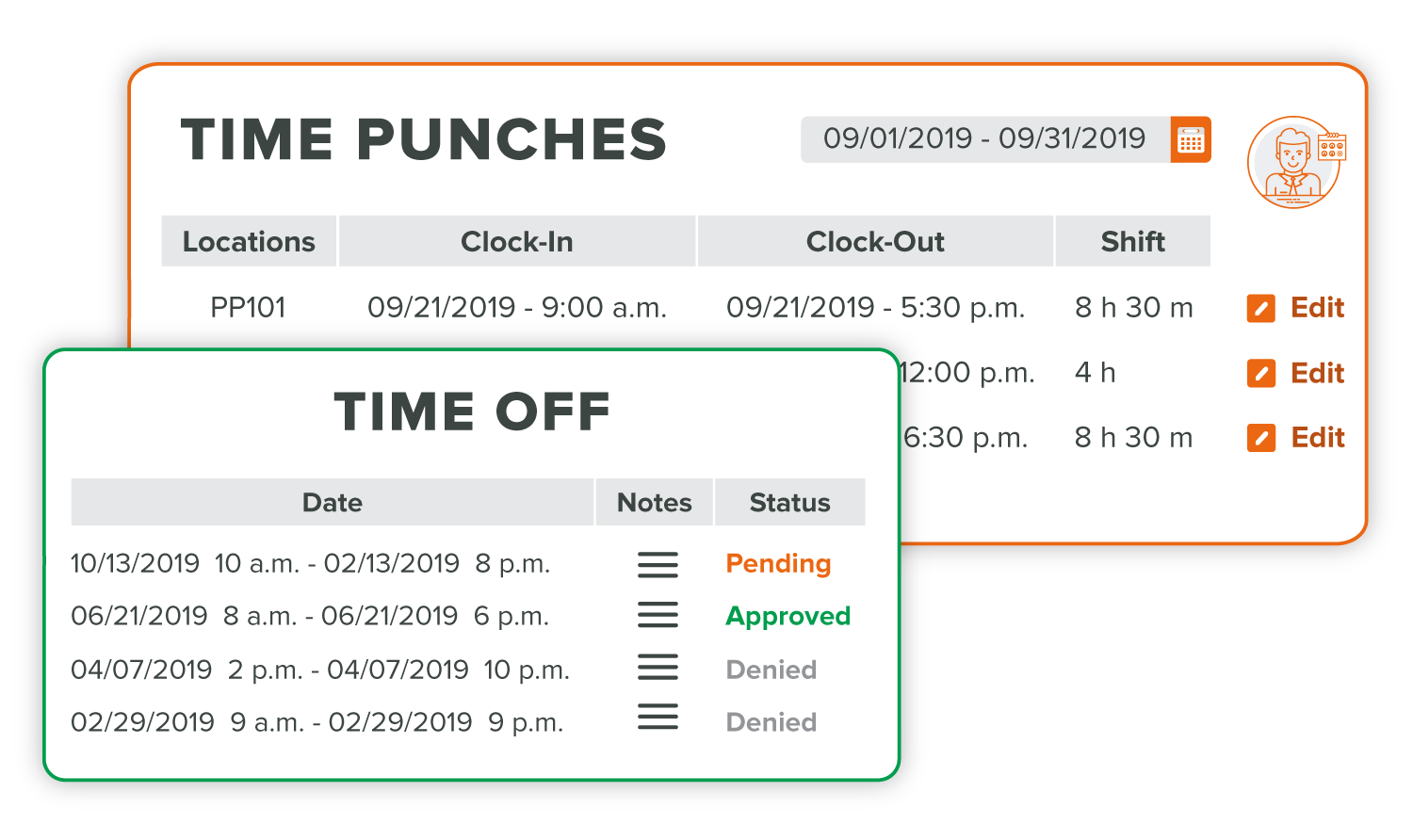This screenshot has width=1413, height=840.
Task: Open notes icon for the Approved request
Action: point(658,616)
